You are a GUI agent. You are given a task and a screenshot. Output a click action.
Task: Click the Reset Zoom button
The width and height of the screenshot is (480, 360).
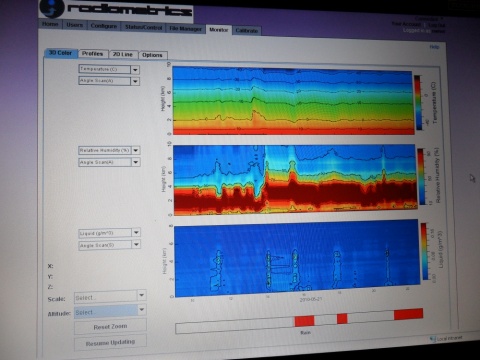click(110, 327)
